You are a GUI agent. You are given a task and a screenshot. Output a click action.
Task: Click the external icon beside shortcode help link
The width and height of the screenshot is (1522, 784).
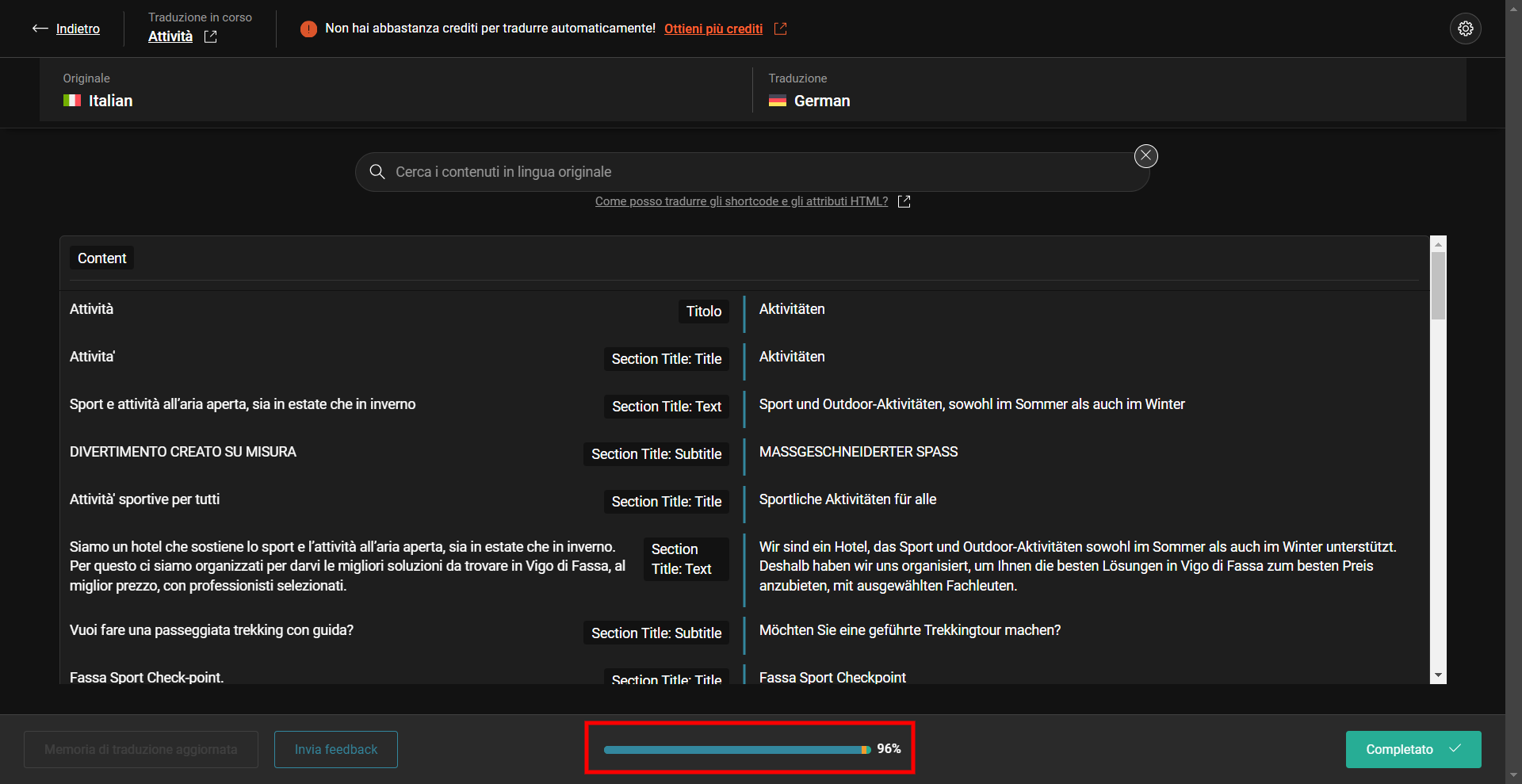click(904, 201)
